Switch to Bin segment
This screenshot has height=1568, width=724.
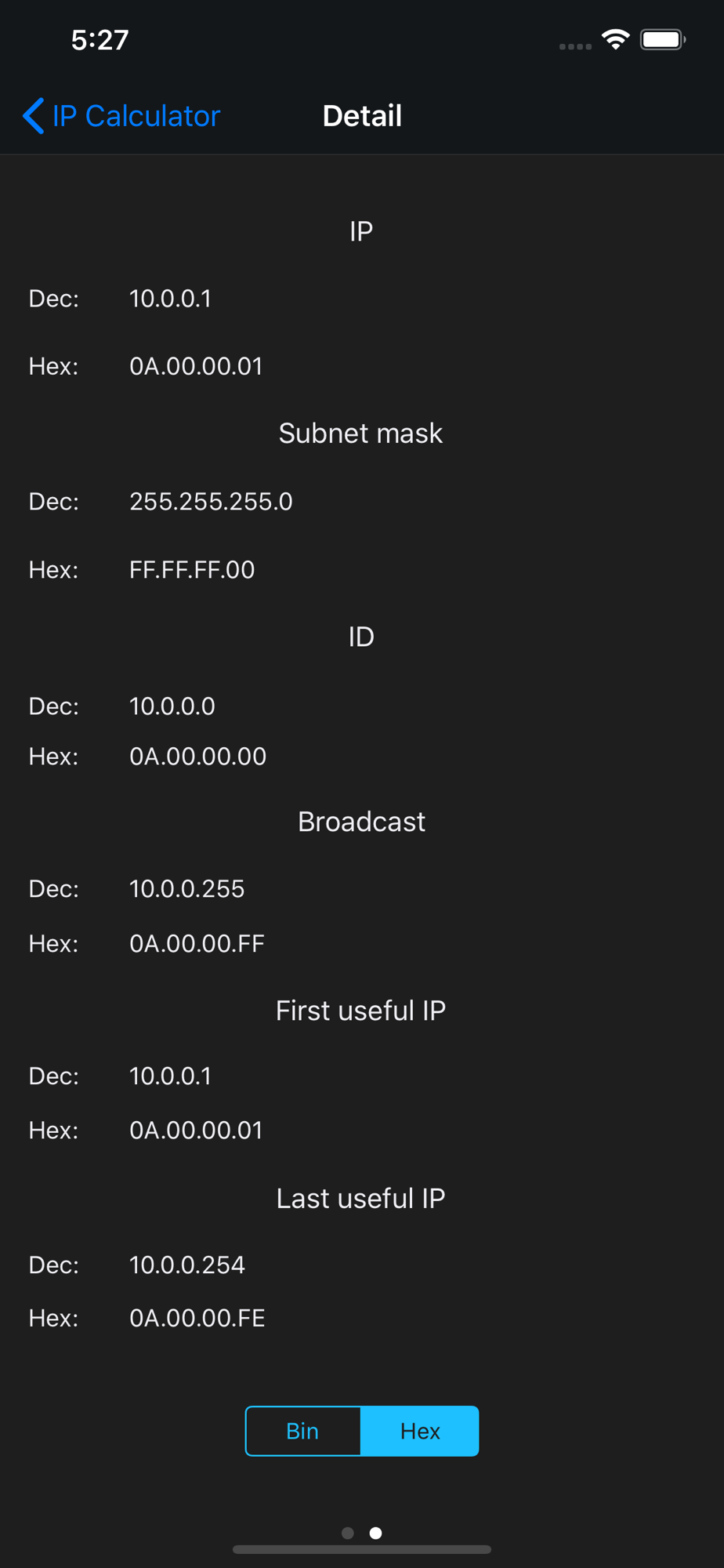tap(303, 1431)
